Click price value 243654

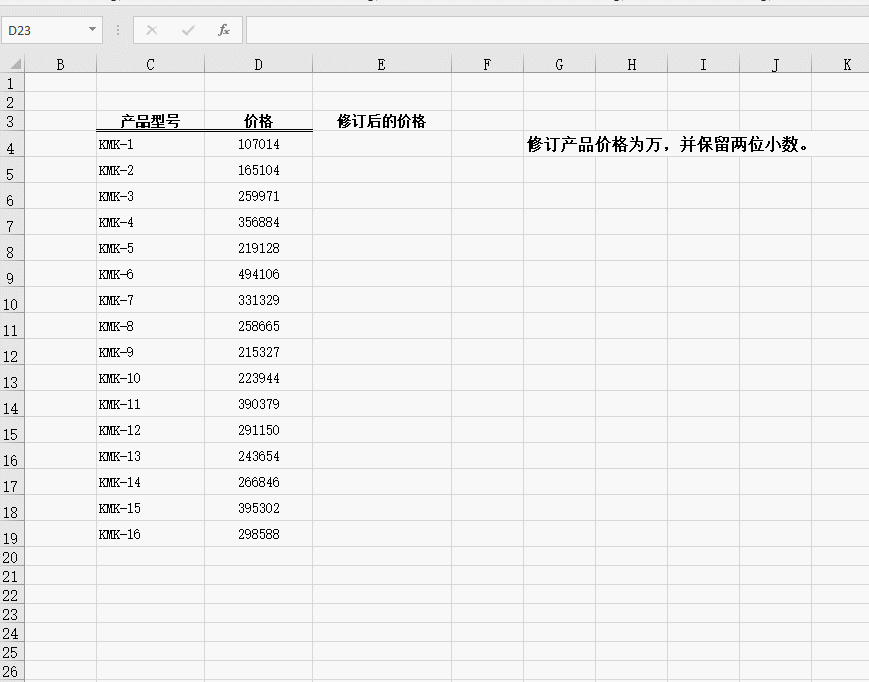click(x=258, y=457)
